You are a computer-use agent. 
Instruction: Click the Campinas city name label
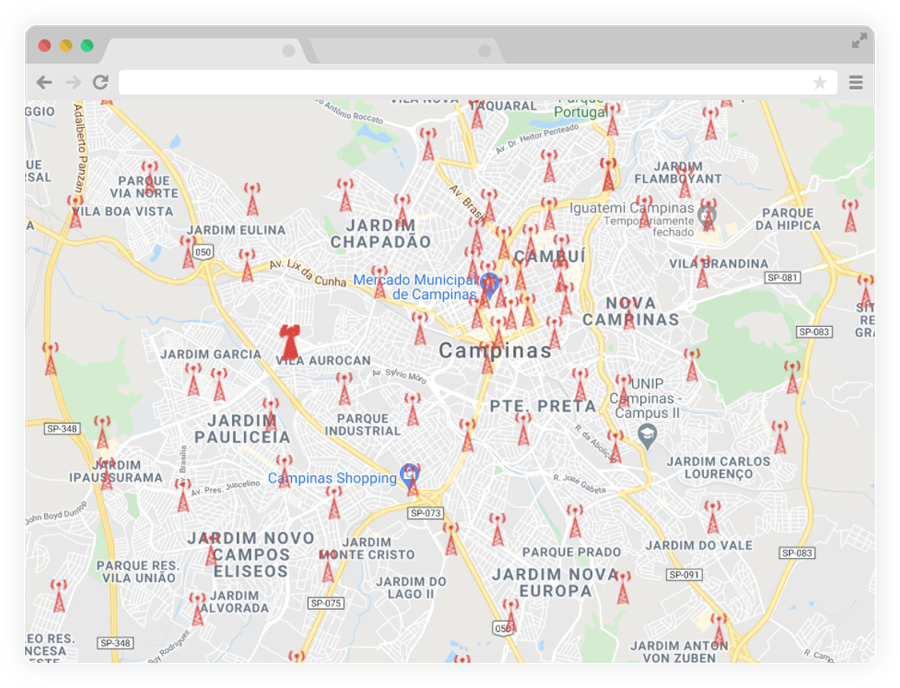click(495, 351)
